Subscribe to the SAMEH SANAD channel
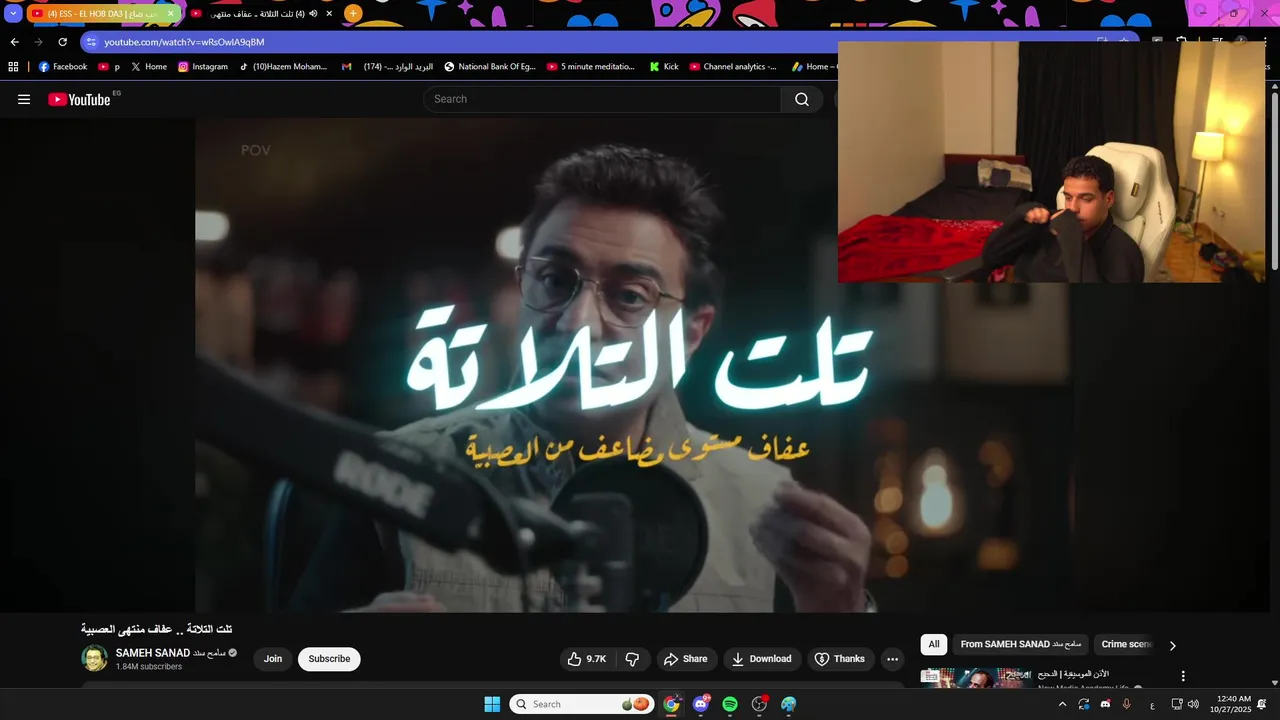 (329, 659)
